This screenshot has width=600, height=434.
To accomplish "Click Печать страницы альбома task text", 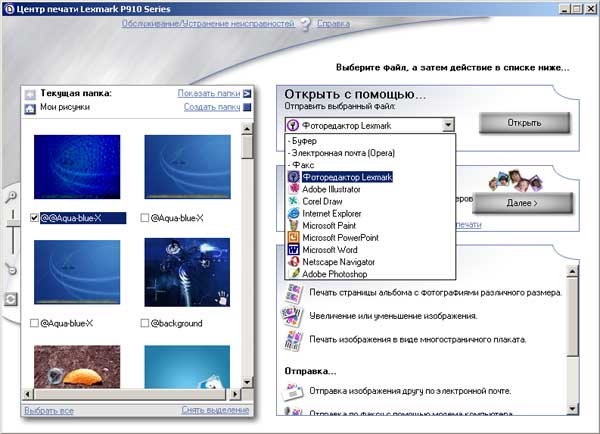I will click(435, 293).
